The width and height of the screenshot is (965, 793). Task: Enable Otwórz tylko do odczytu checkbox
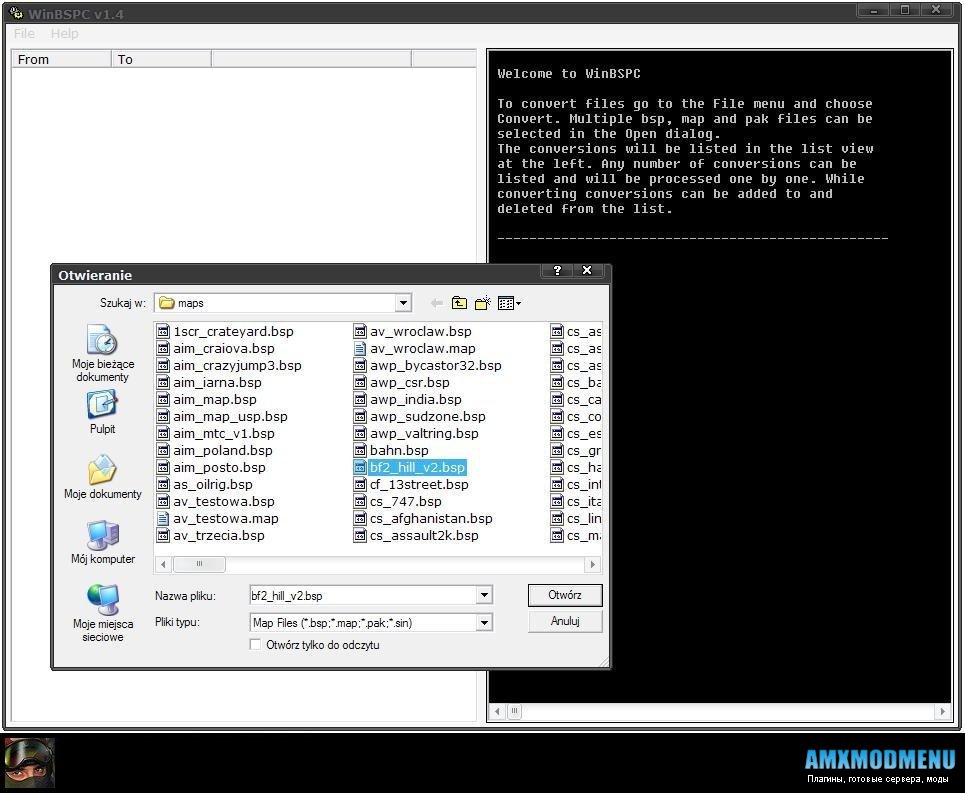pyautogui.click(x=255, y=645)
